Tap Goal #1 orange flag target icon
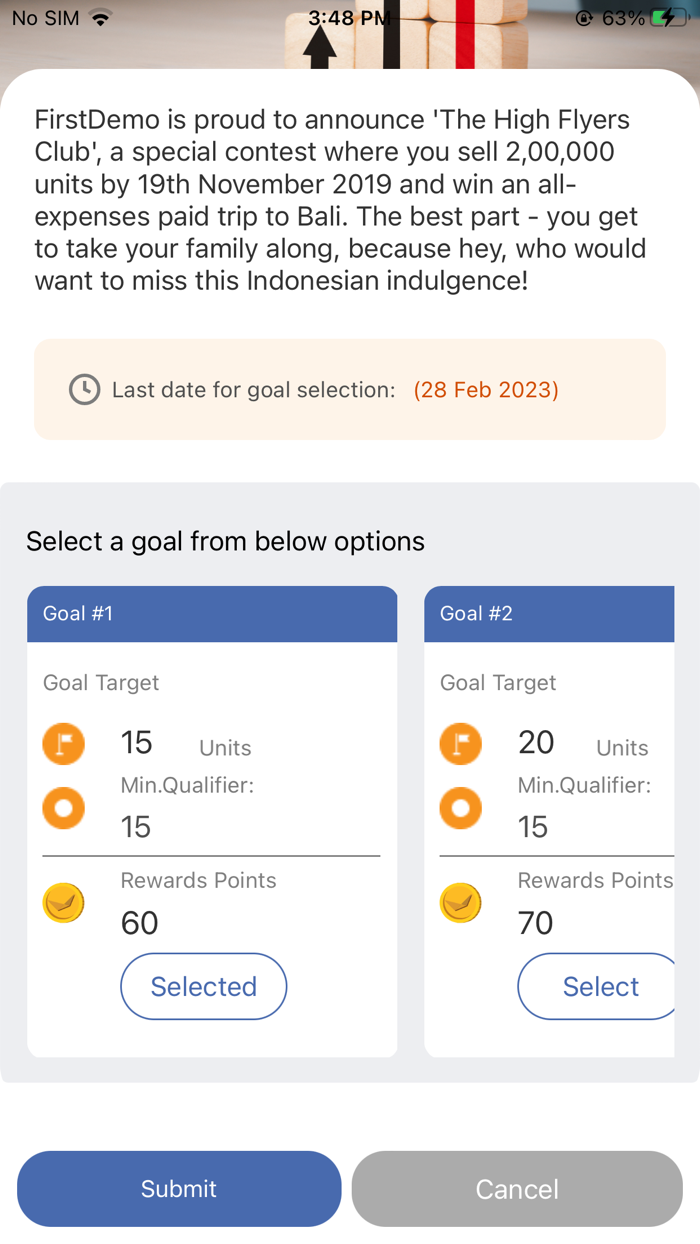 [x=64, y=744]
